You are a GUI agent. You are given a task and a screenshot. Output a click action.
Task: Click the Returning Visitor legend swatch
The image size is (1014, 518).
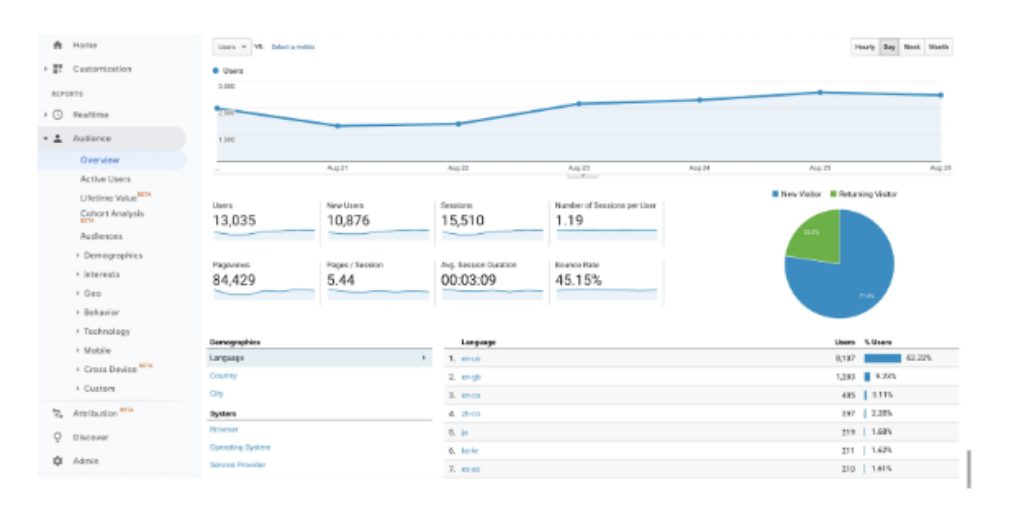(x=834, y=194)
